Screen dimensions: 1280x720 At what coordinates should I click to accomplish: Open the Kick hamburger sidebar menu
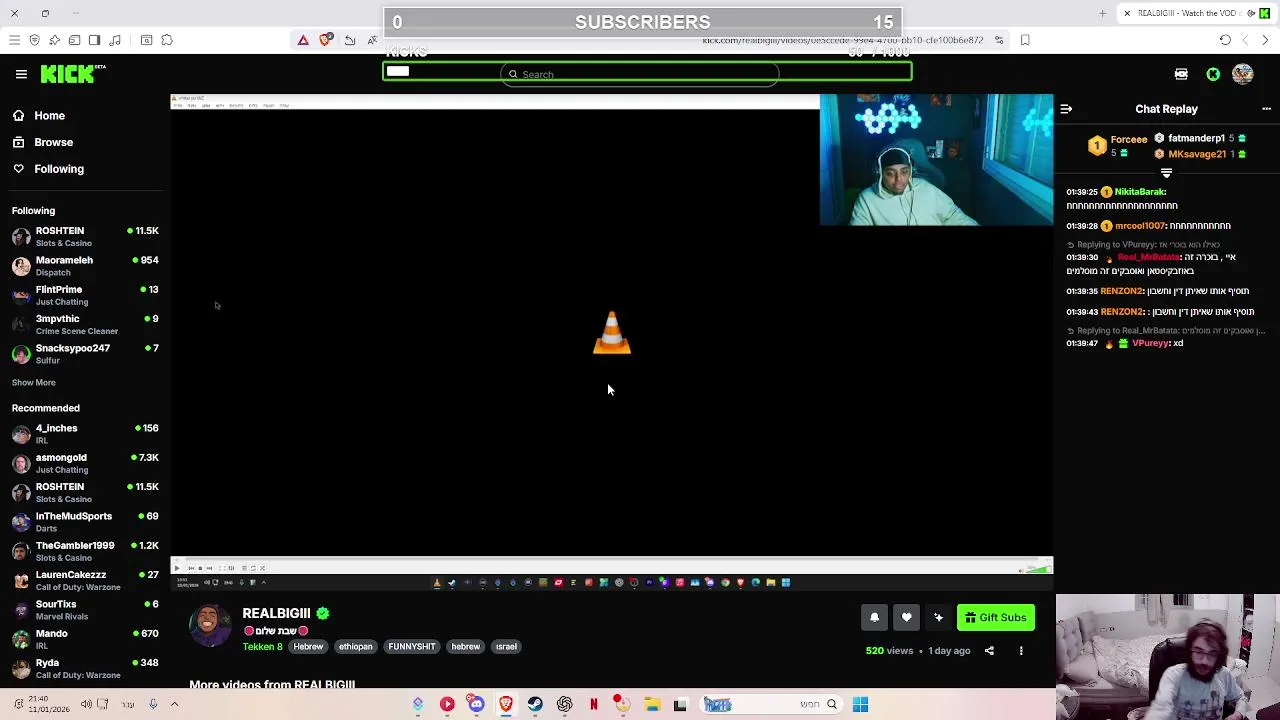click(21, 74)
